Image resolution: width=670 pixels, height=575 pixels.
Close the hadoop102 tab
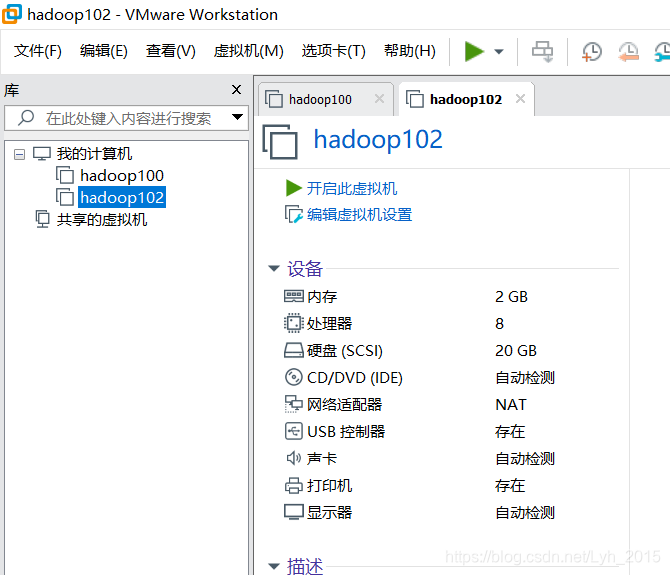pos(520,99)
